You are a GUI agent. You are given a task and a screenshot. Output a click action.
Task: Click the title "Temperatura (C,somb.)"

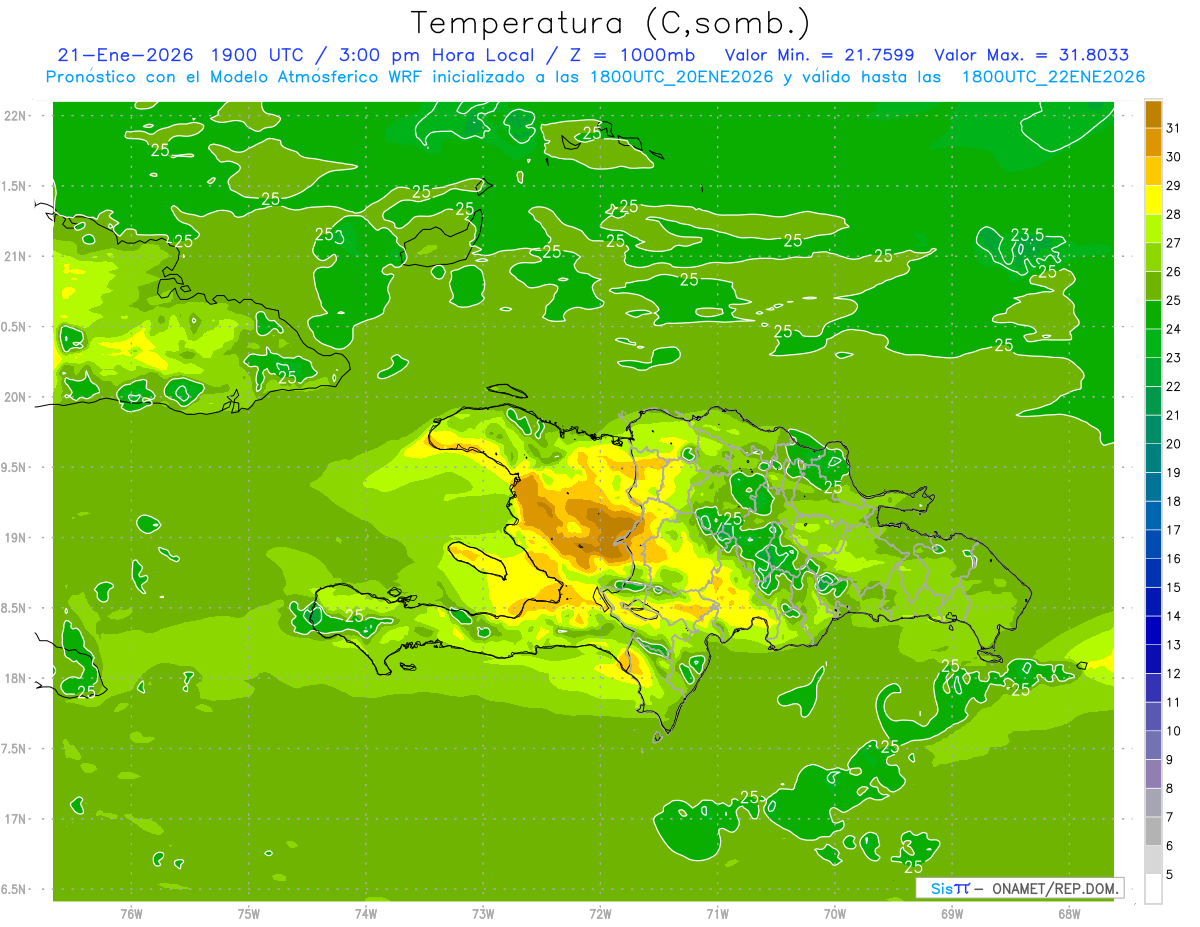click(610, 22)
